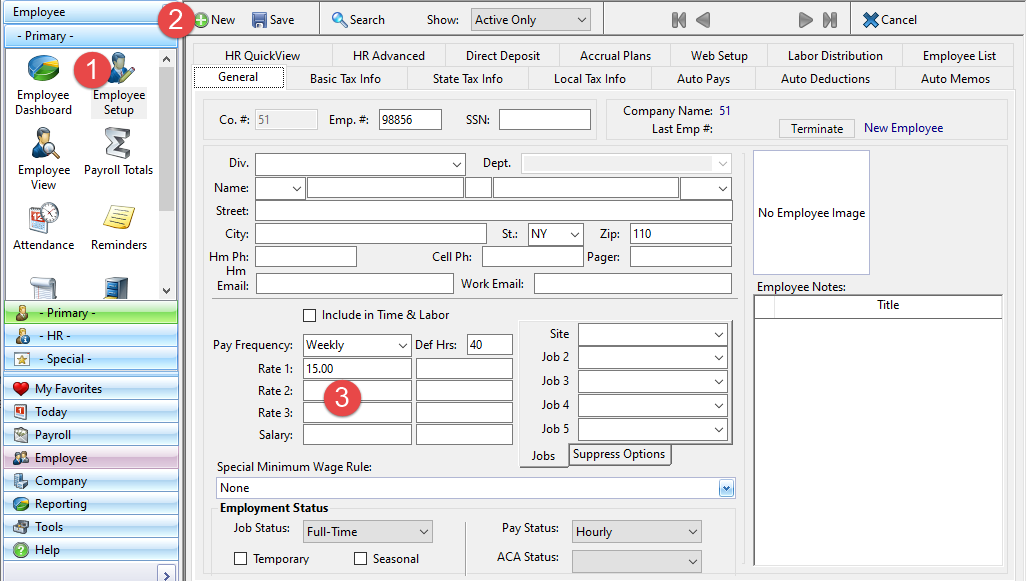Click into the Work Email field
The image size is (1027, 581).
coord(633,284)
